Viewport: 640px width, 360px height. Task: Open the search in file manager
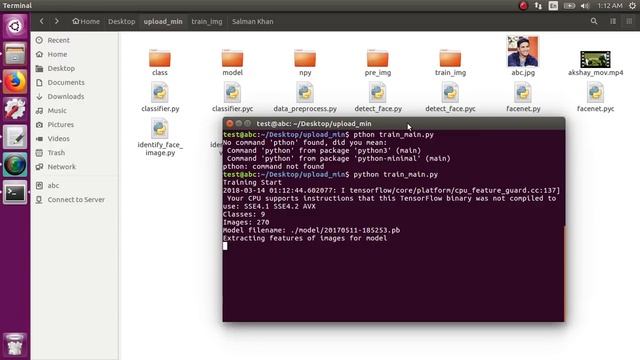click(594, 21)
